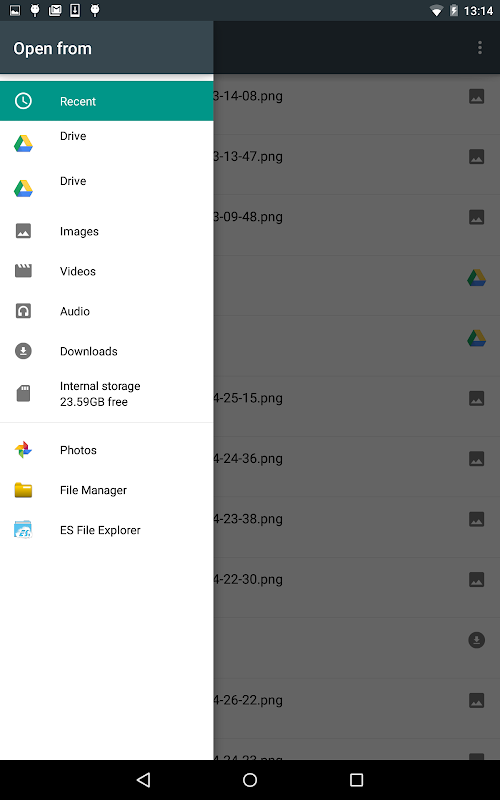This screenshot has width=500, height=800.
Task: Tap the Audio headphones icon
Action: click(23, 311)
